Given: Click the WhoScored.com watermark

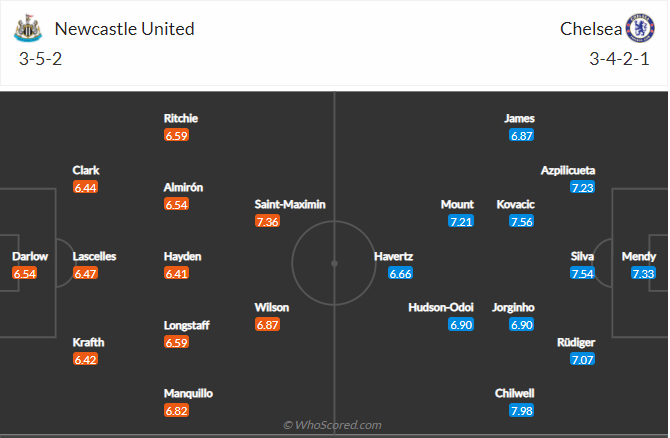Looking at the screenshot, I should (334, 425).
